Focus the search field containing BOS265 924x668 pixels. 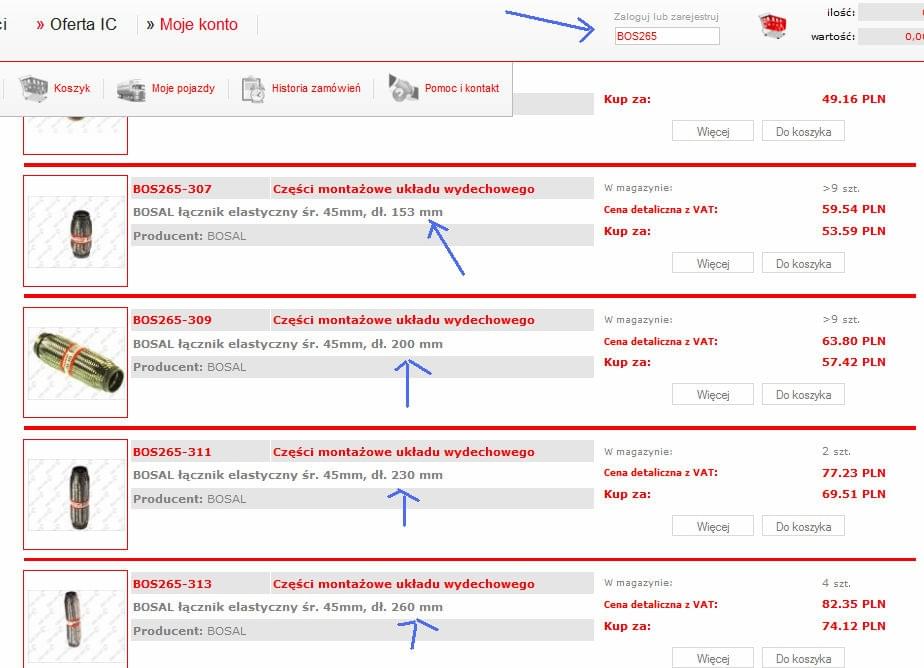[666, 36]
